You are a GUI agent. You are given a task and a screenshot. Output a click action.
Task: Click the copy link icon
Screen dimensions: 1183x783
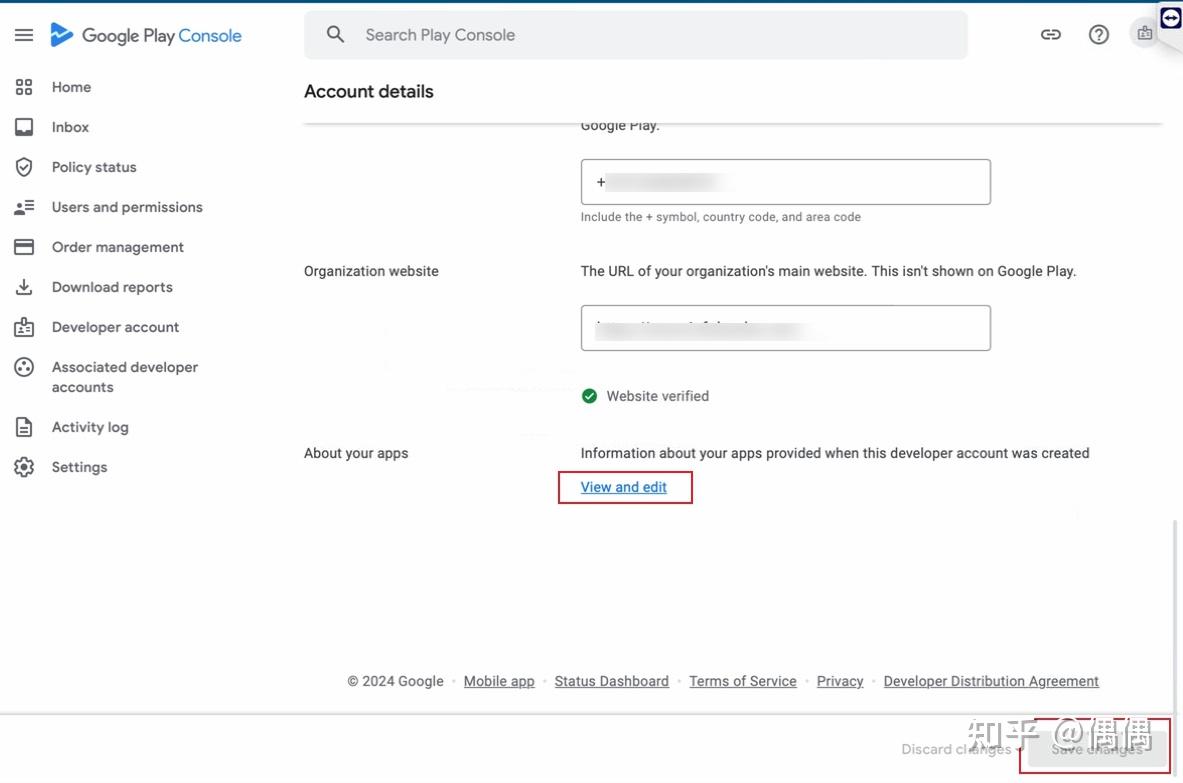click(x=1050, y=35)
